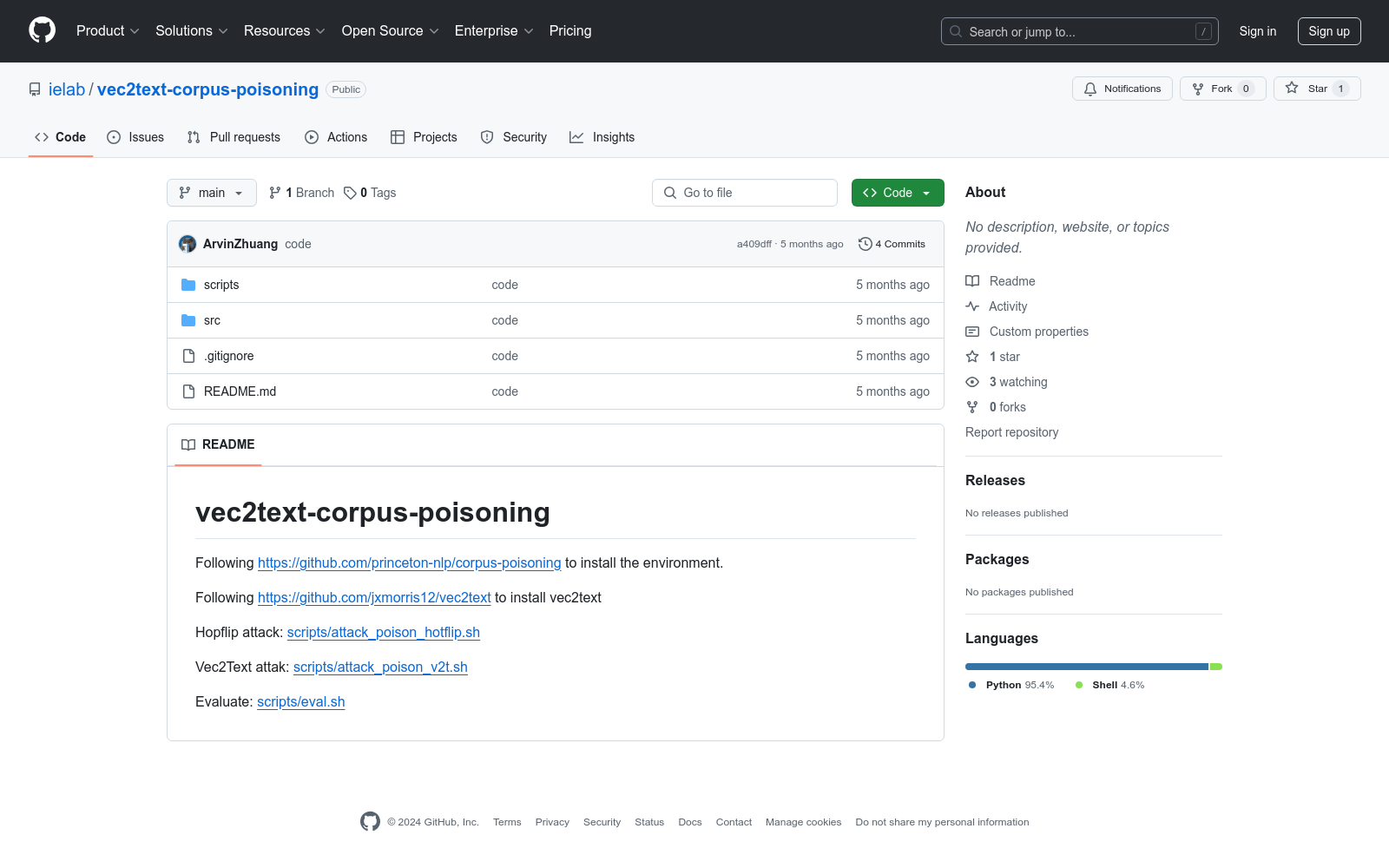Select the README tab

click(x=218, y=444)
